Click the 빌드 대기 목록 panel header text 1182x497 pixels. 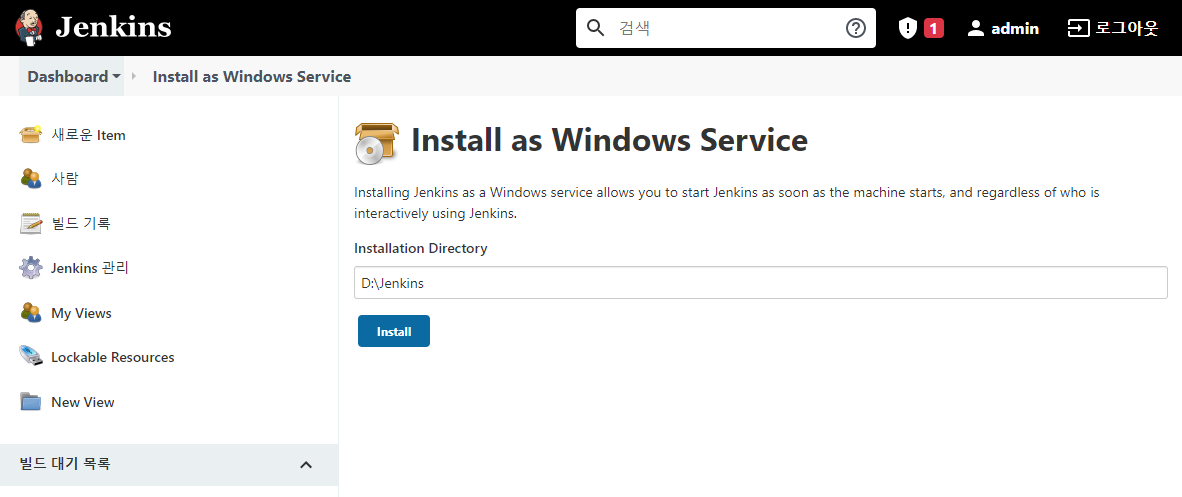pyautogui.click(x=65, y=464)
